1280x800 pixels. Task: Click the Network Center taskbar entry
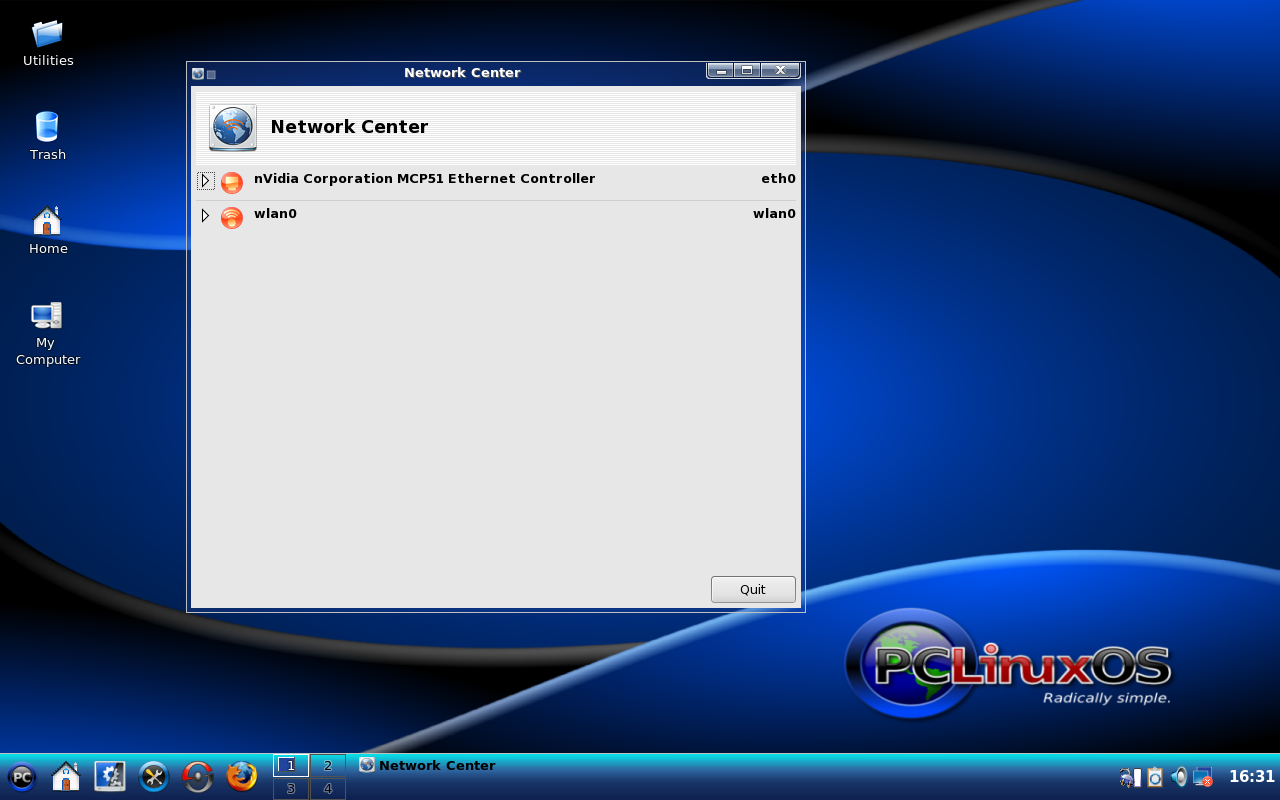coord(428,765)
